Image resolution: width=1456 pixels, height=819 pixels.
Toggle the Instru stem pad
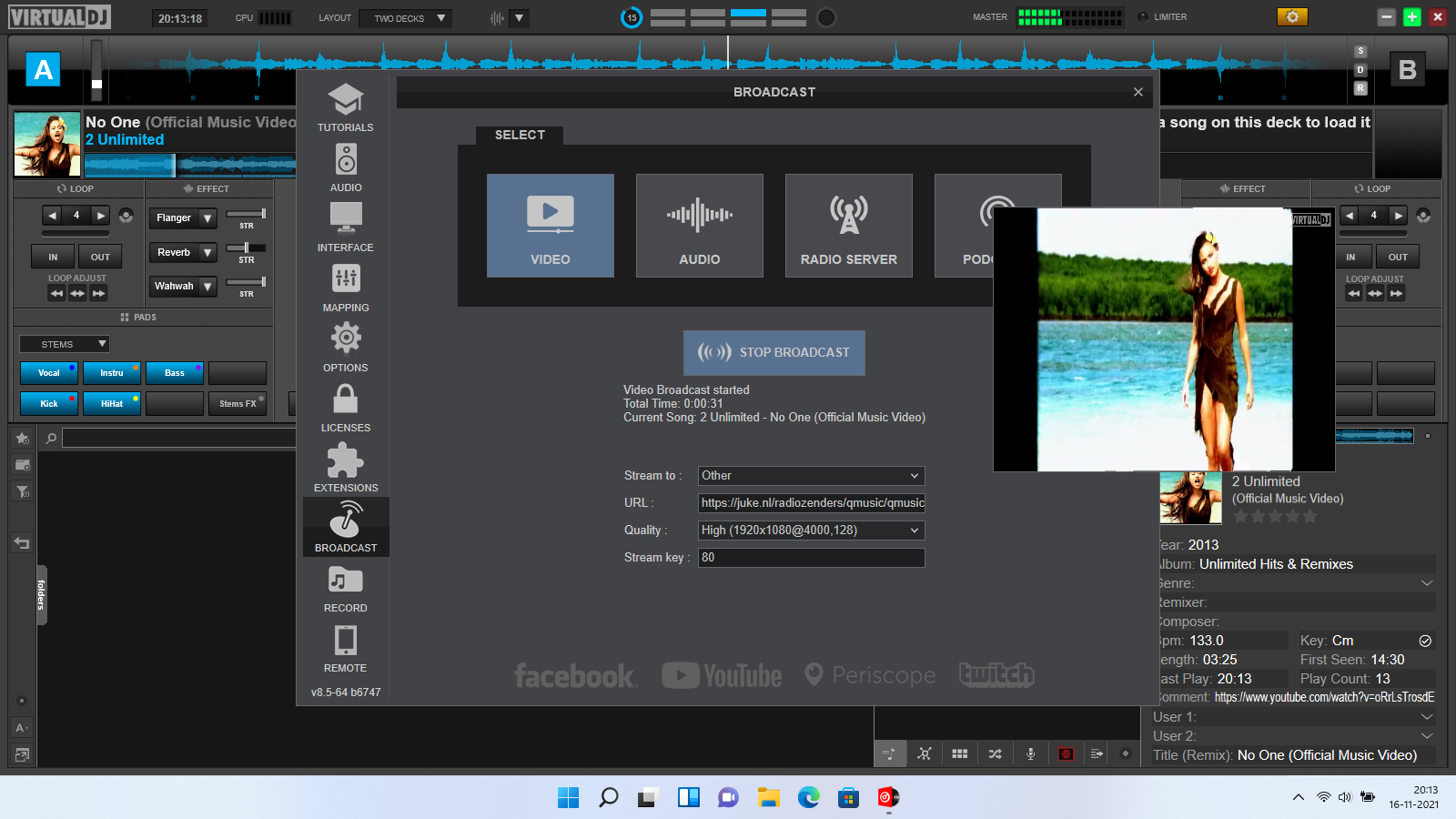point(112,373)
